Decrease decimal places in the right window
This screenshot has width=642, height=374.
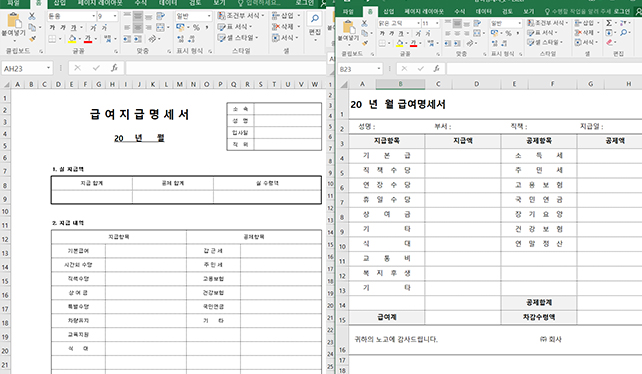tap(504, 43)
